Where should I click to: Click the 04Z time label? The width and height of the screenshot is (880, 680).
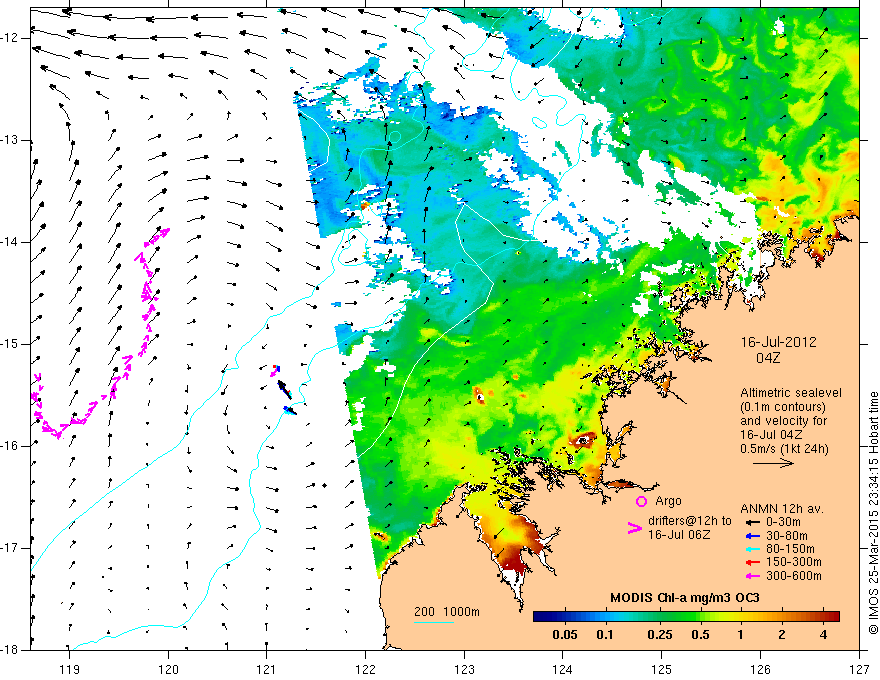tap(768, 358)
